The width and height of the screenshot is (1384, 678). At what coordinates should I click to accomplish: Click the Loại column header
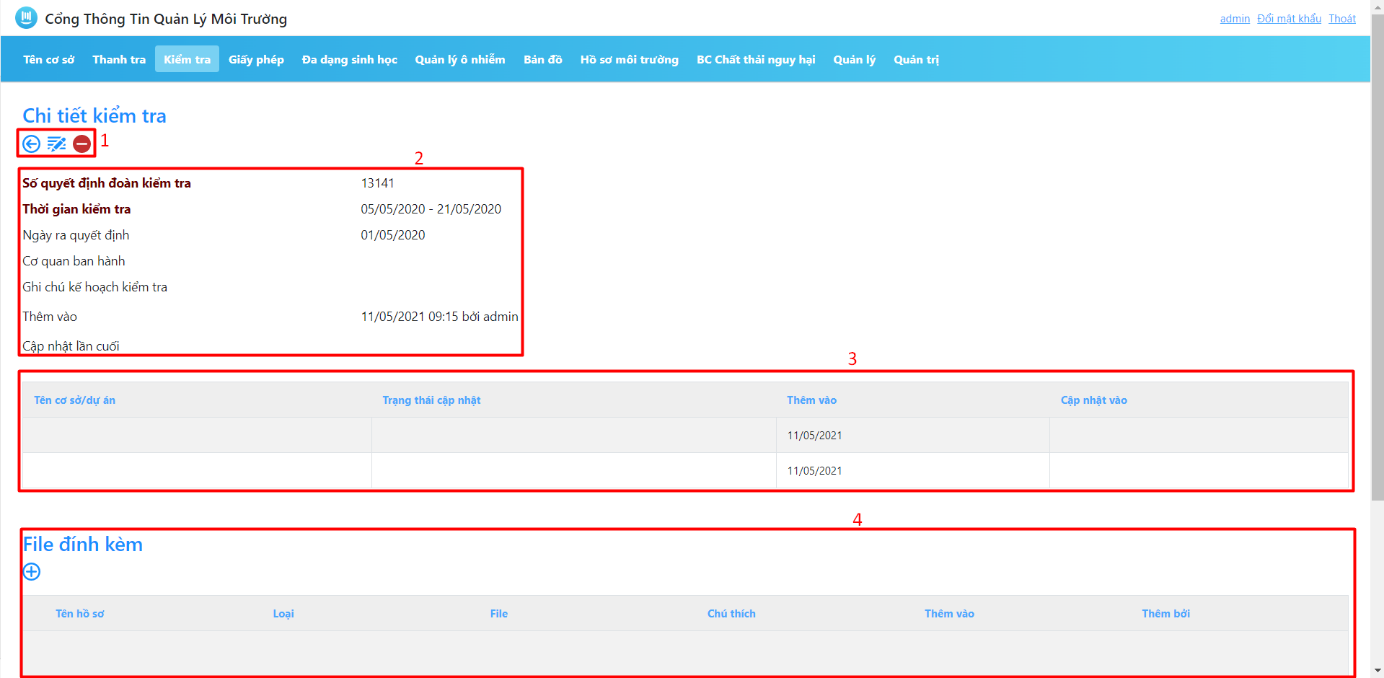[284, 613]
